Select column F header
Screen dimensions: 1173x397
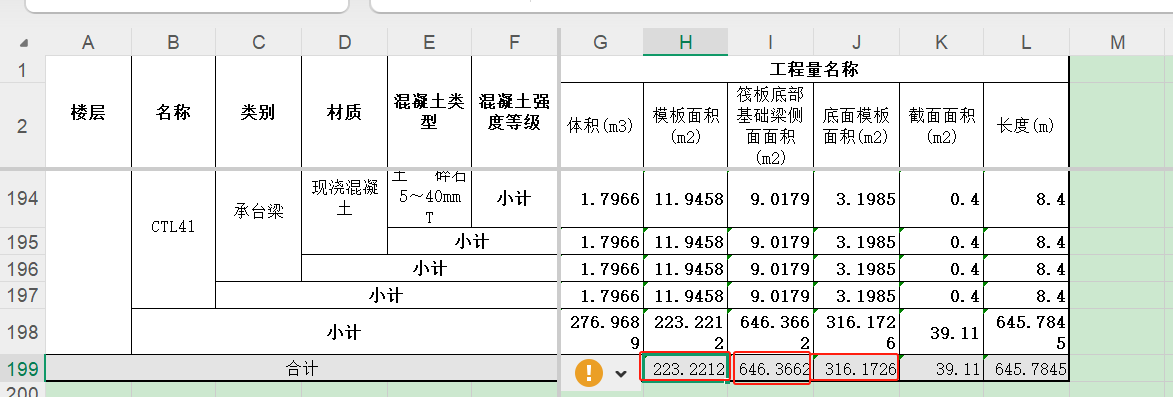coord(515,43)
